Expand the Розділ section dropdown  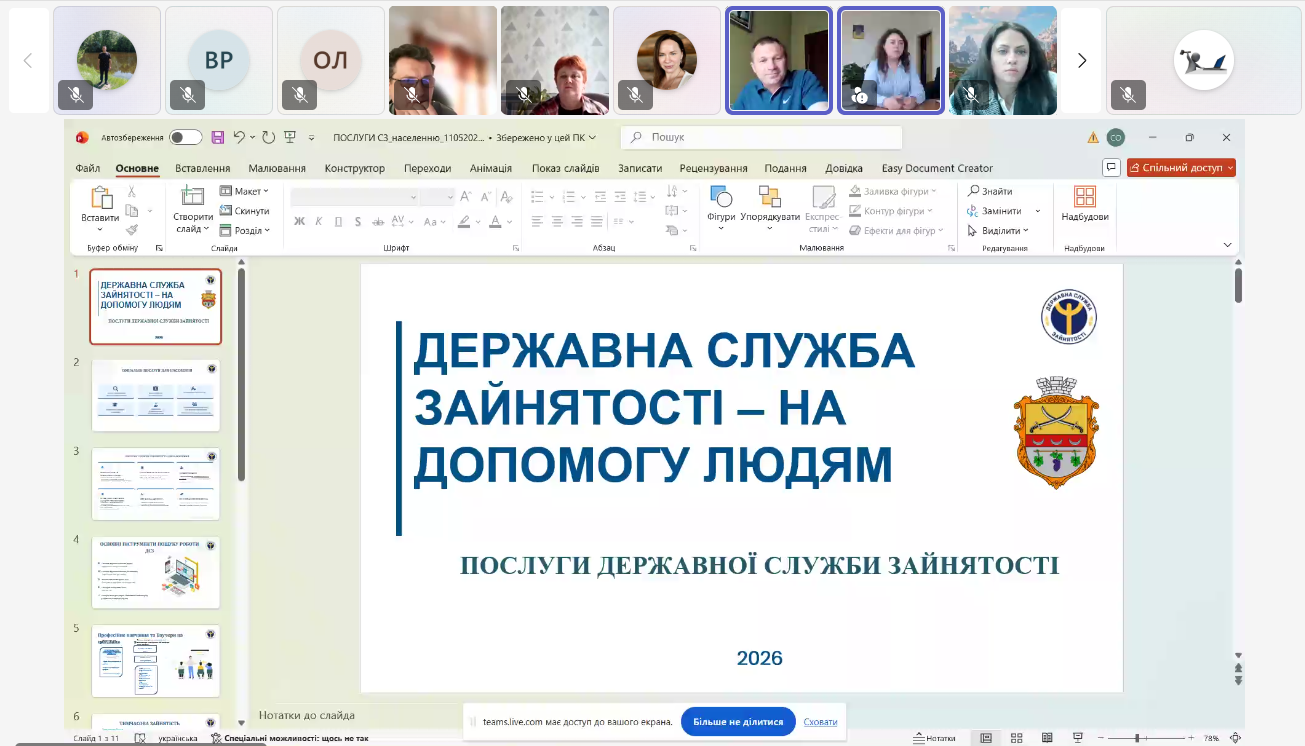(244, 230)
